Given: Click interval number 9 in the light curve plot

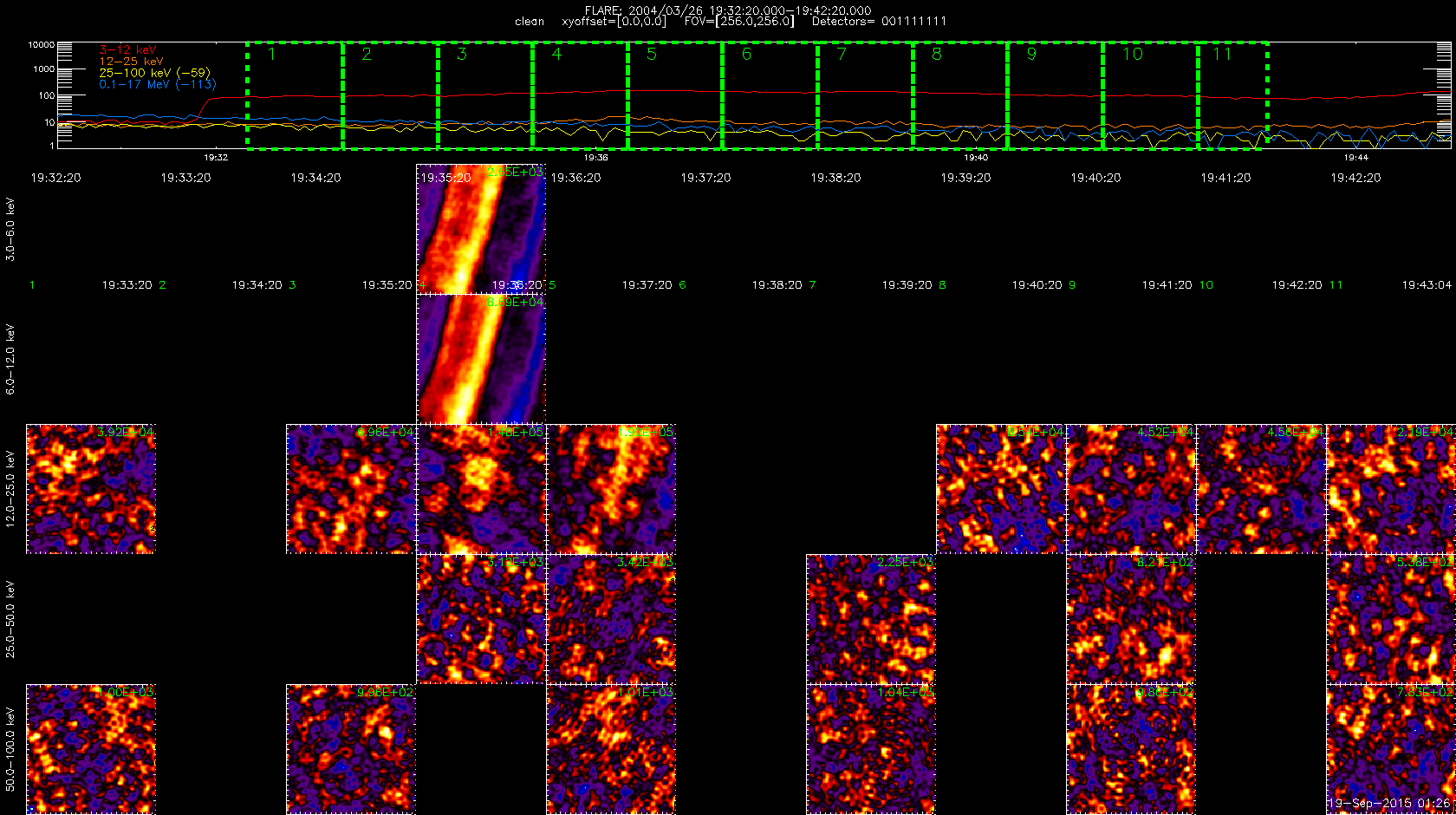Looking at the screenshot, I should [x=1031, y=55].
